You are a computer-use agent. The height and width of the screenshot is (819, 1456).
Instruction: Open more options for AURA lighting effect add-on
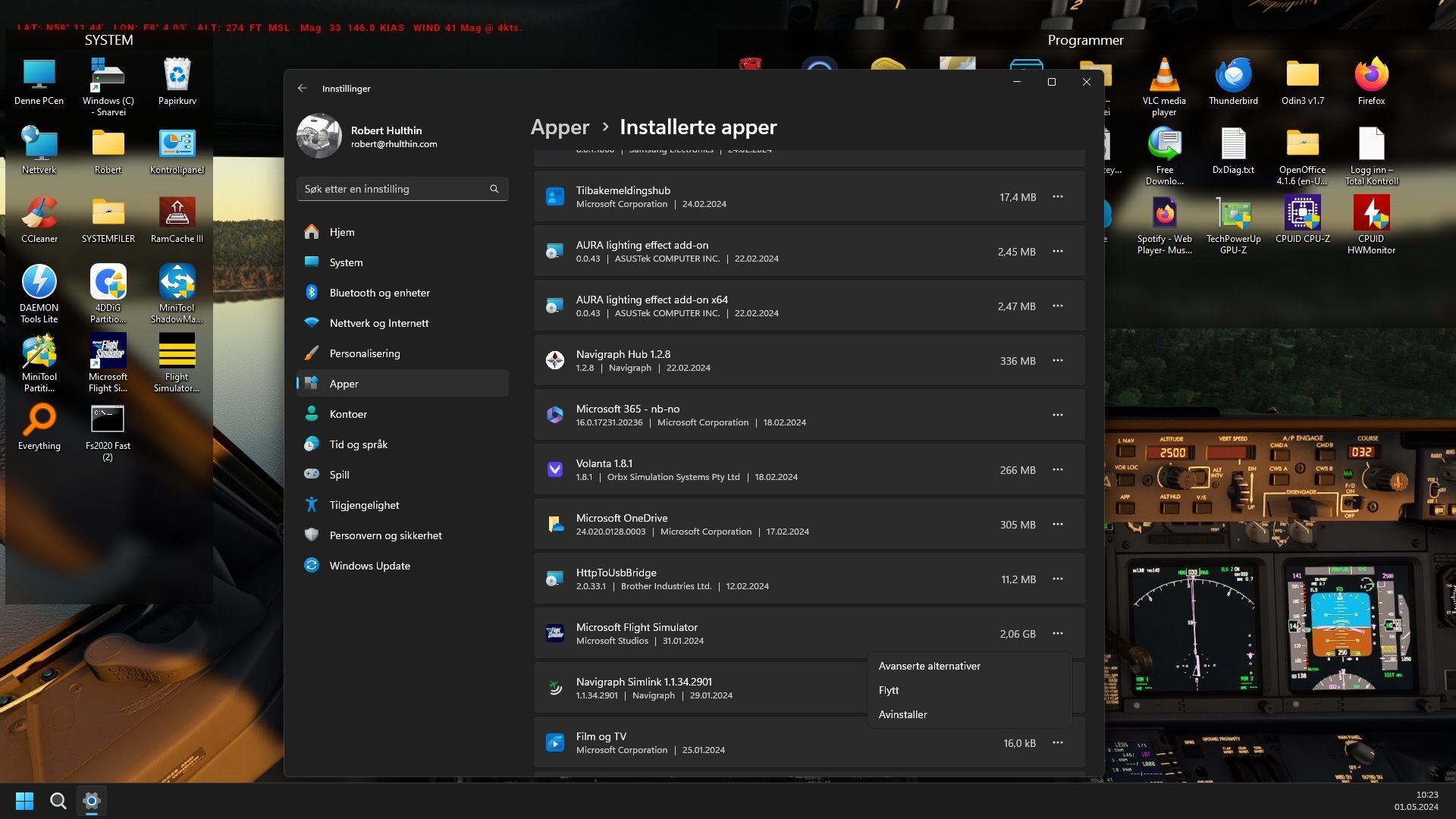1057,251
